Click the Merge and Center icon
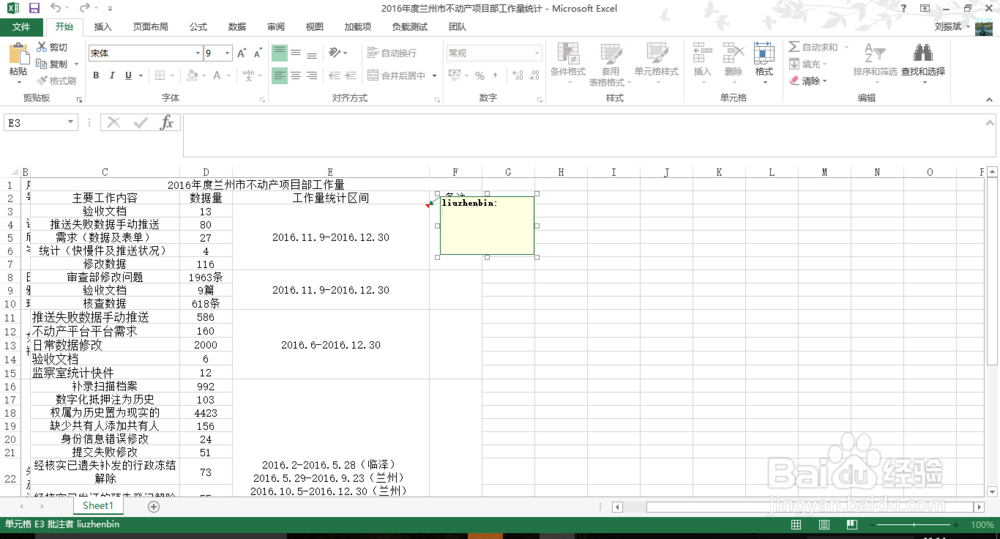1000x539 pixels. [372, 75]
